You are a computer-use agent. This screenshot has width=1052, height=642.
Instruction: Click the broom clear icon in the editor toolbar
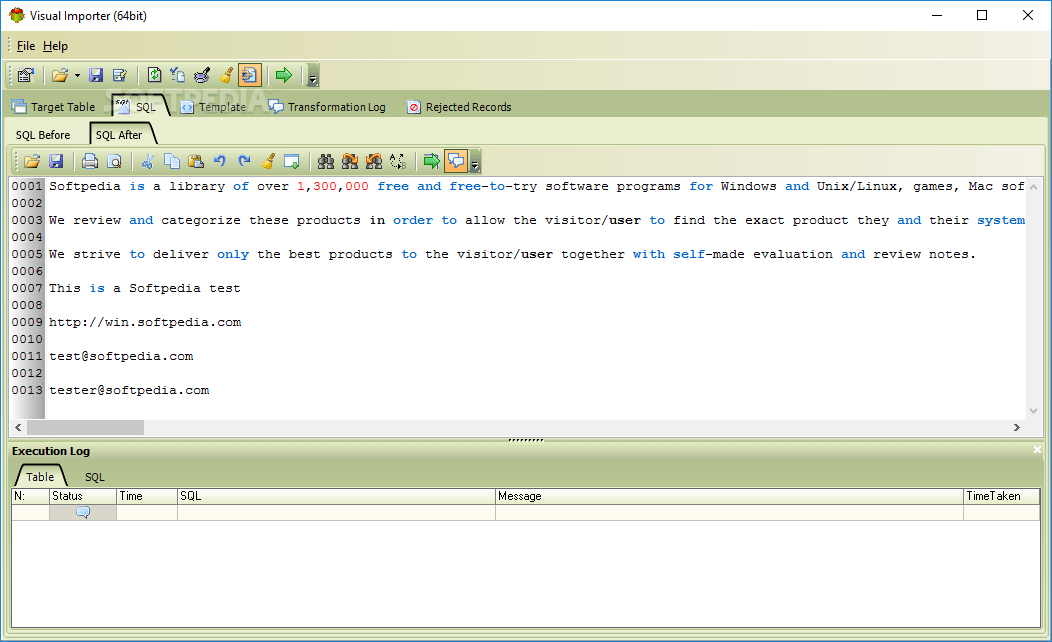coord(268,161)
